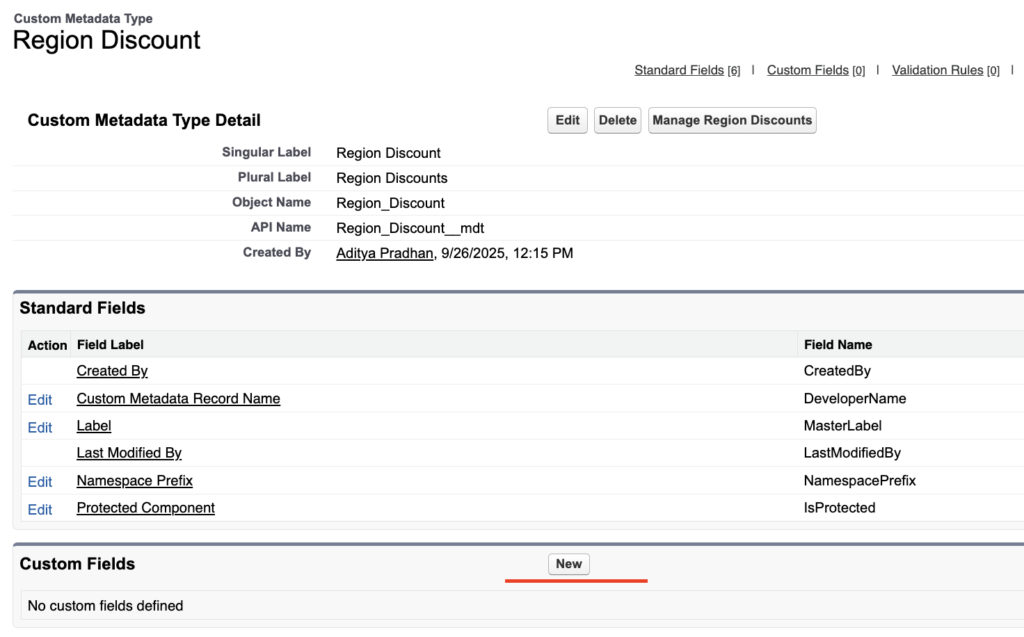Jump to the Custom Fields [0] link

pyautogui.click(x=815, y=70)
